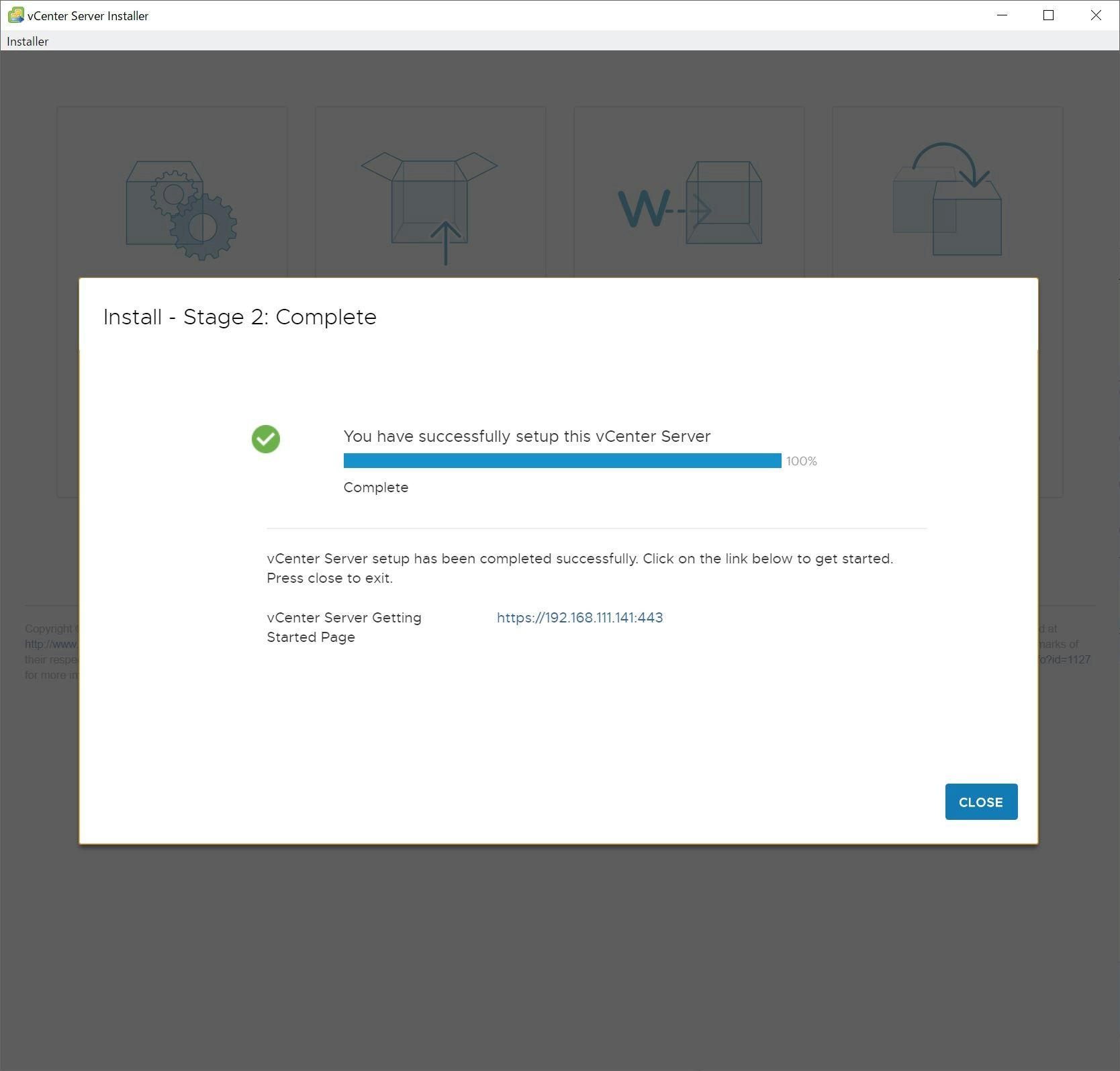
Task: Click the 'Complete' status text
Action: [376, 487]
